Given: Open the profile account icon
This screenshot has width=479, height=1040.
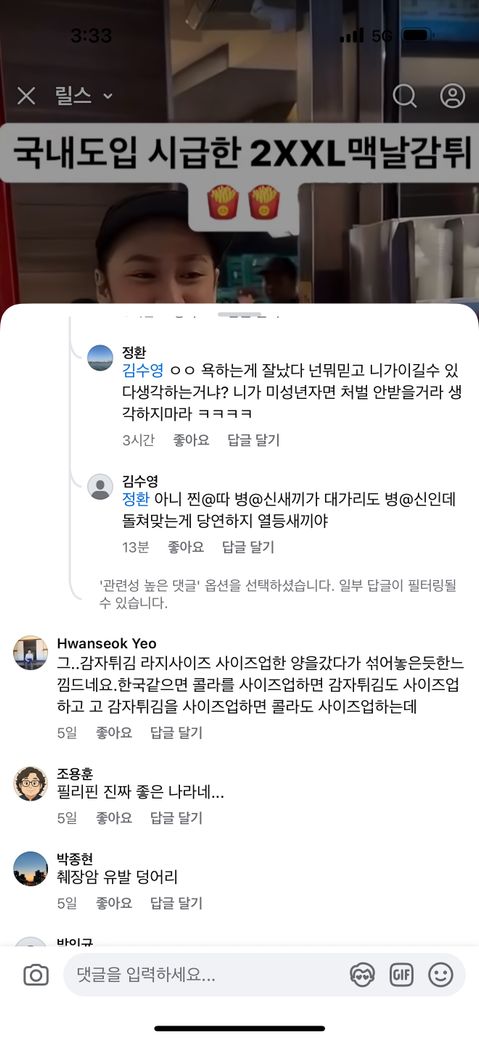Looking at the screenshot, I should [x=452, y=96].
